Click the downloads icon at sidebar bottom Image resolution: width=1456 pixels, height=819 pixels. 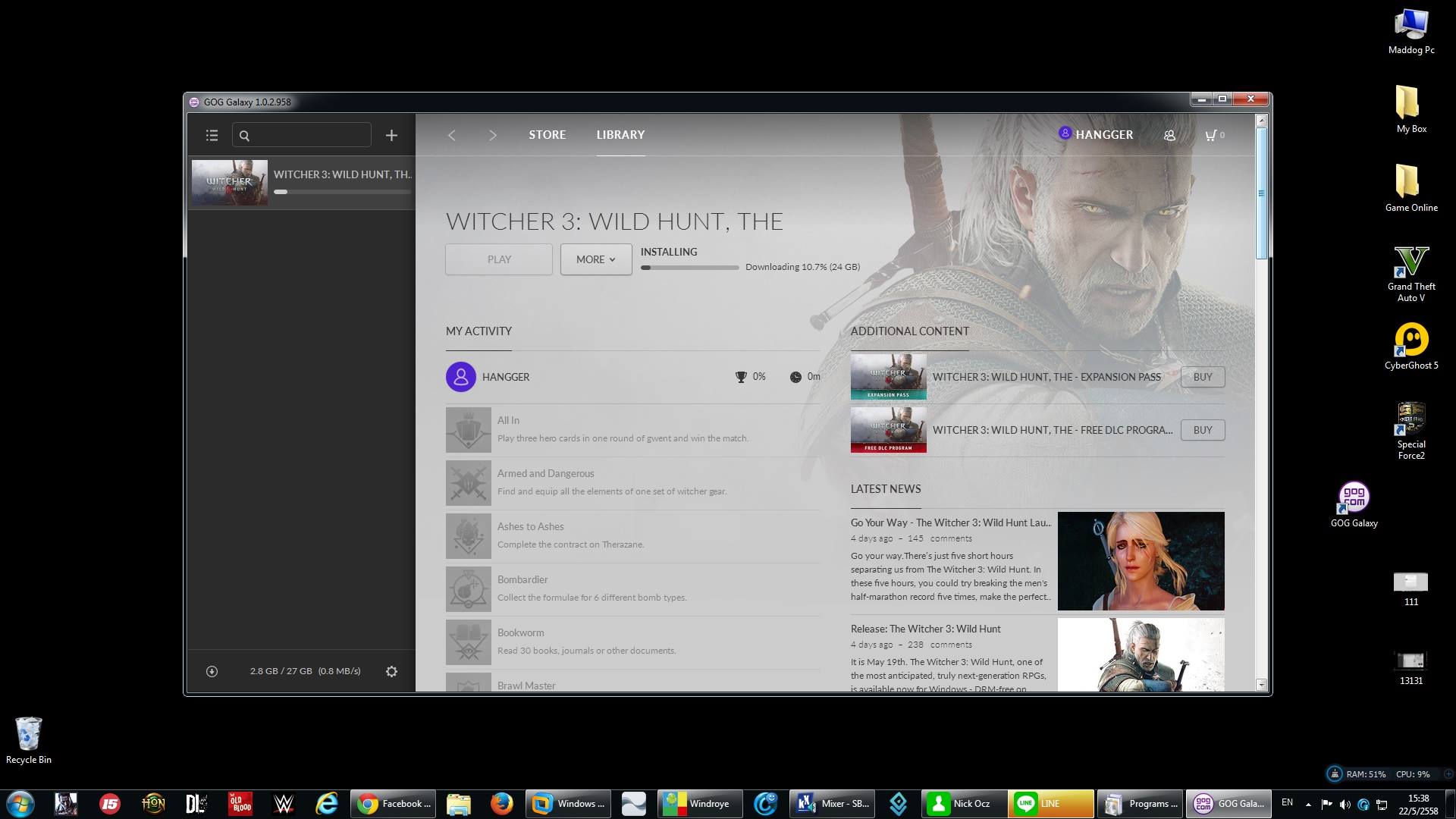coord(212,671)
